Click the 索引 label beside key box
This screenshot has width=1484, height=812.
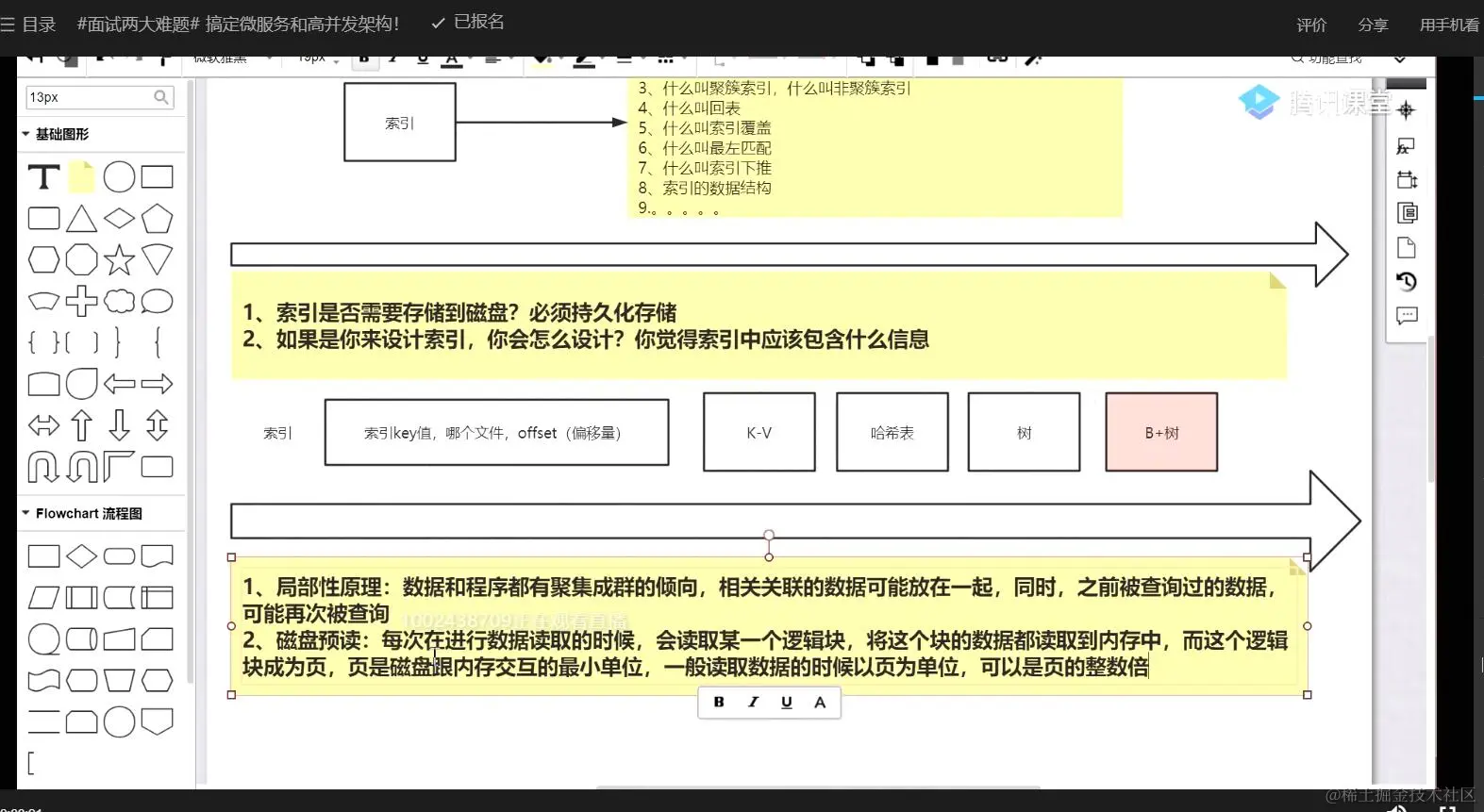click(277, 433)
